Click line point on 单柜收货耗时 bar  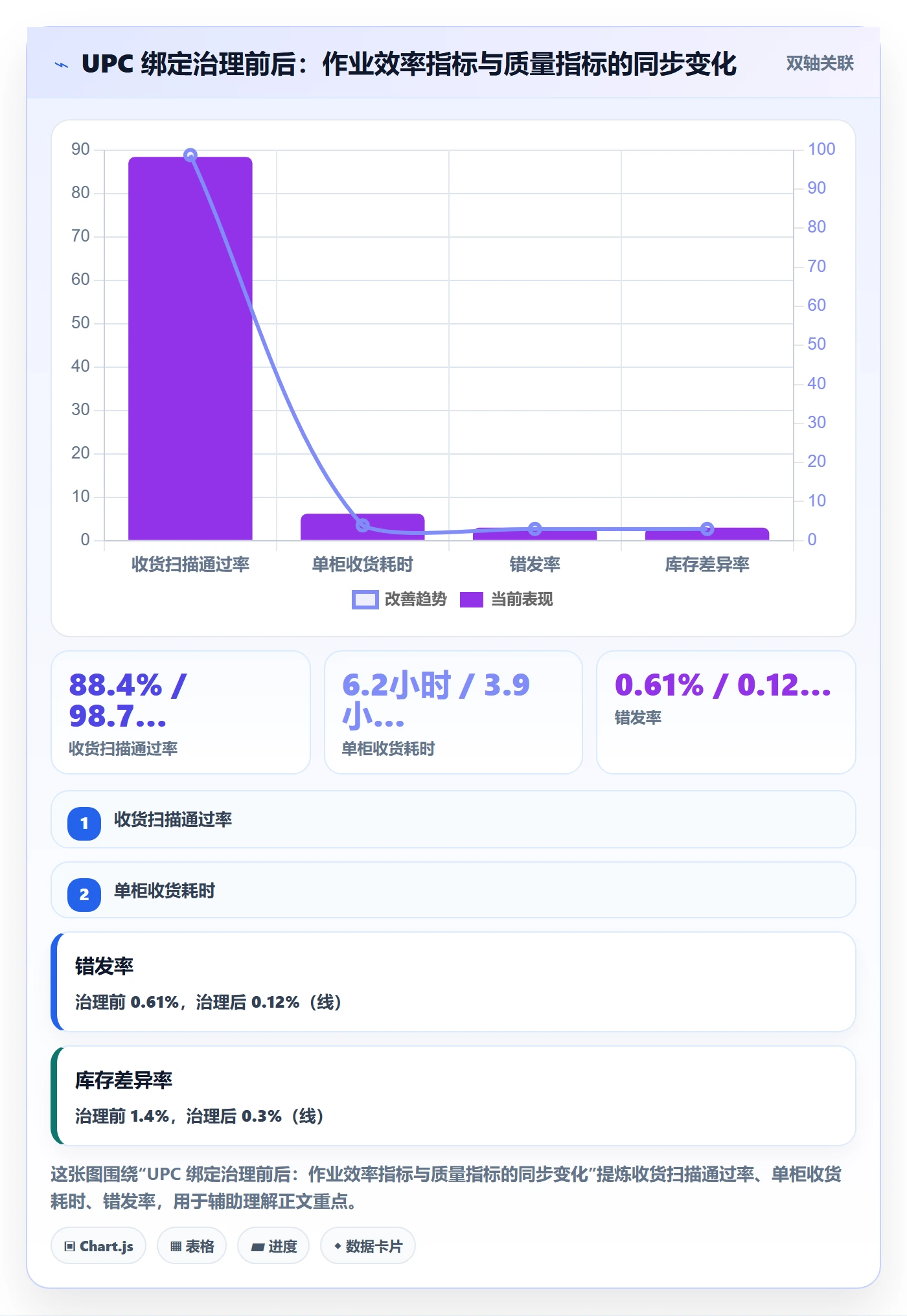coord(363,525)
